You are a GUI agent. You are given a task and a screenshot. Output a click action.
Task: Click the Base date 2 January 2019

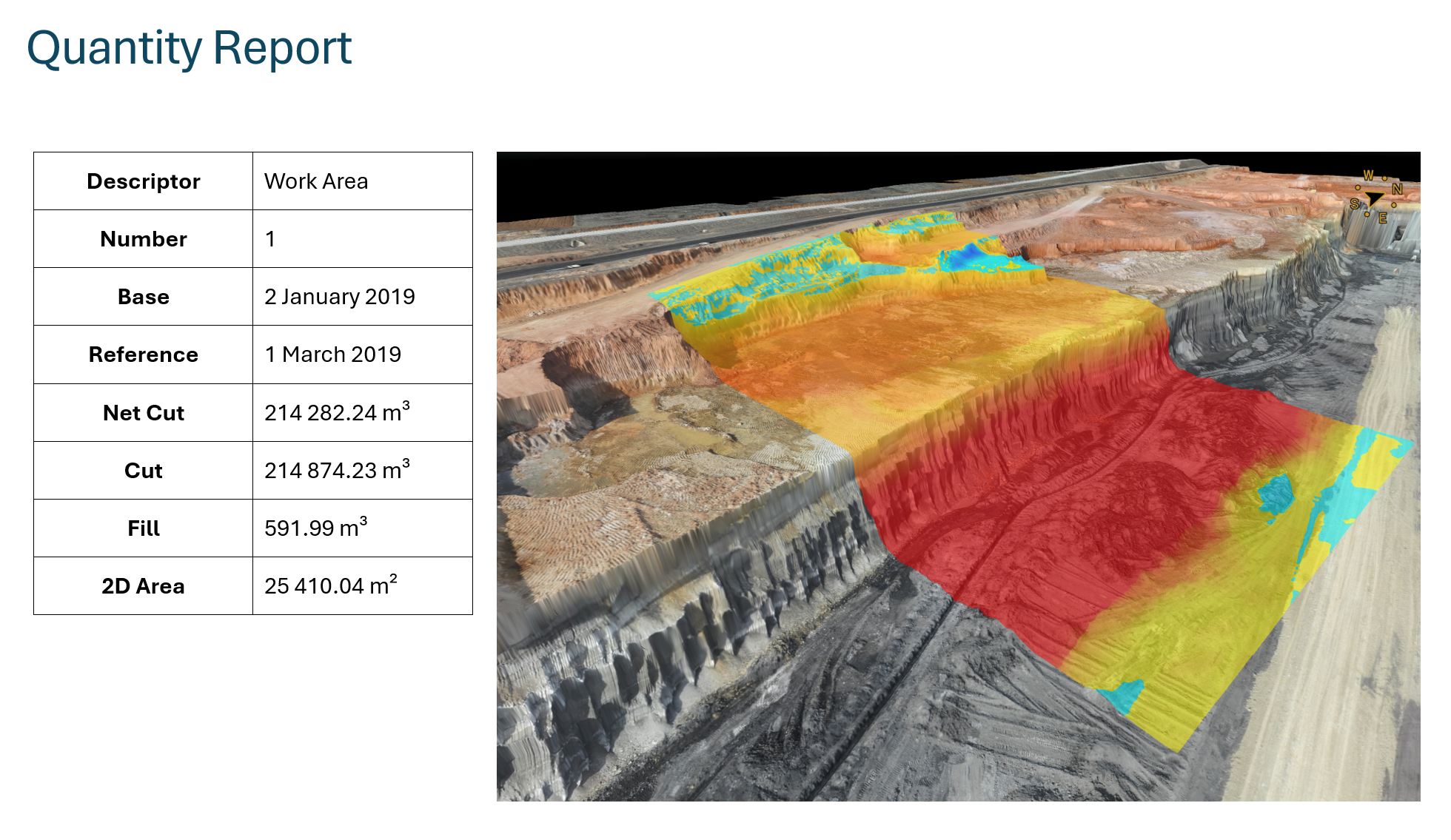(x=340, y=297)
